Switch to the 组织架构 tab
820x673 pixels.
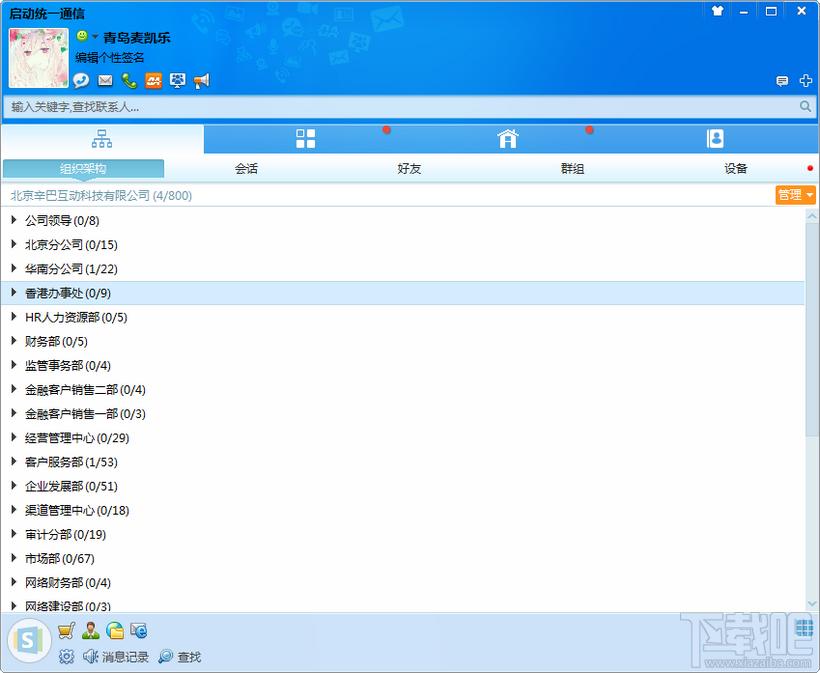click(83, 168)
